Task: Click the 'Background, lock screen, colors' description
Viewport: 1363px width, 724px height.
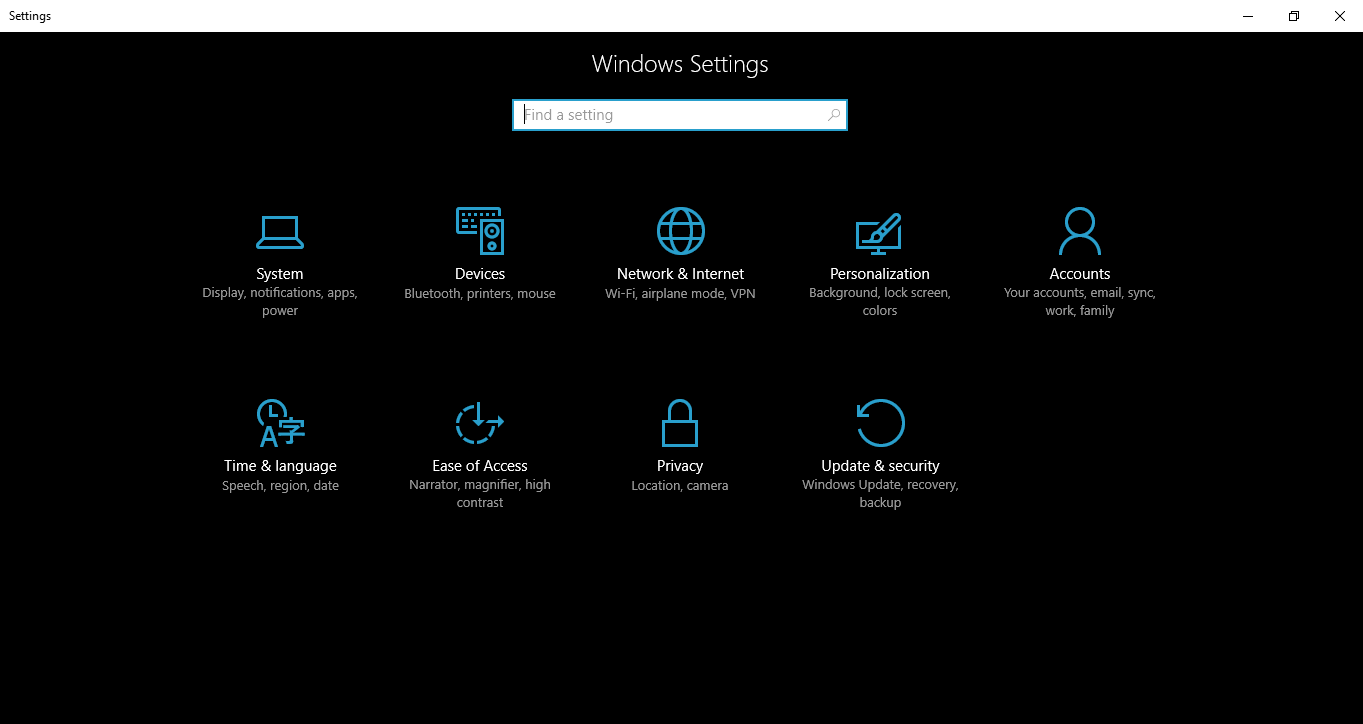Action: point(880,302)
